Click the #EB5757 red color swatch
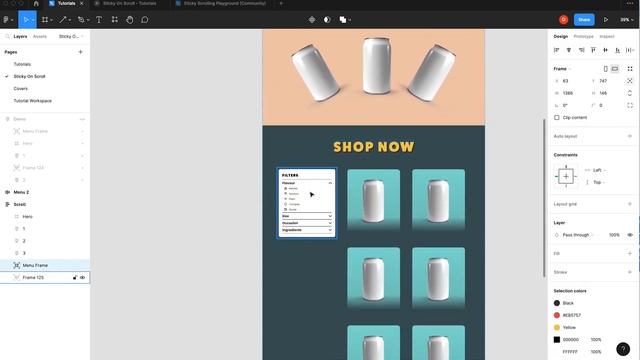The width and height of the screenshot is (640, 360). point(557,315)
